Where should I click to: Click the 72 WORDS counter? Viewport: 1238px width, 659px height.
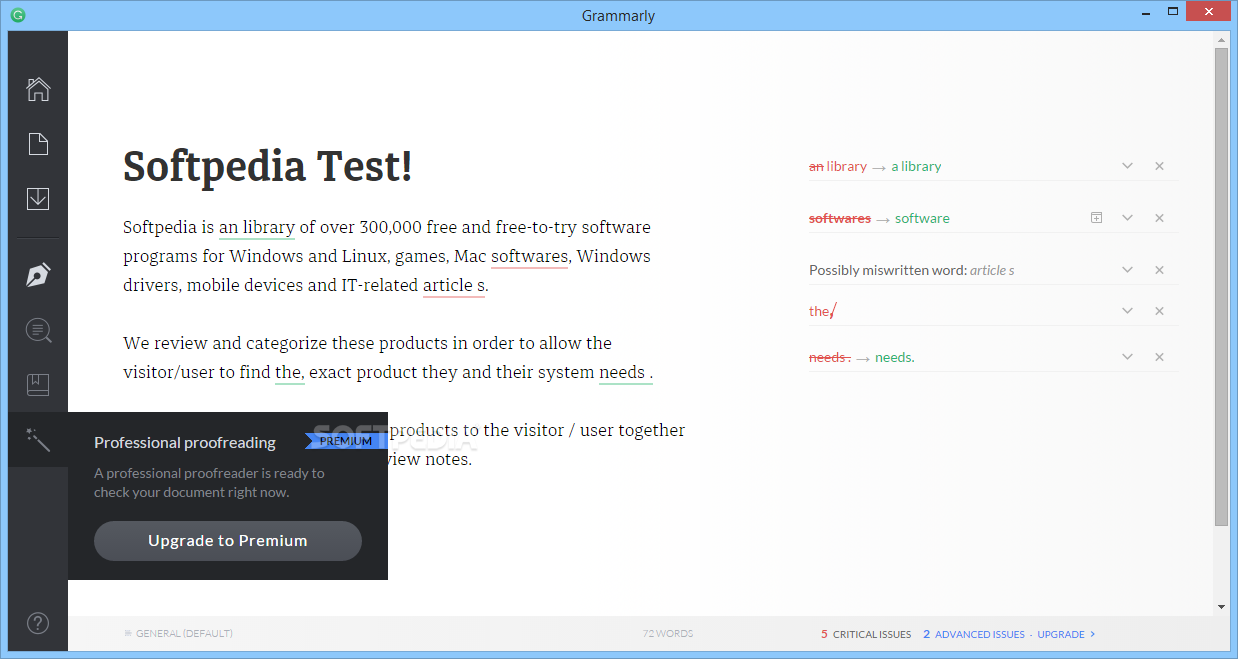point(668,634)
